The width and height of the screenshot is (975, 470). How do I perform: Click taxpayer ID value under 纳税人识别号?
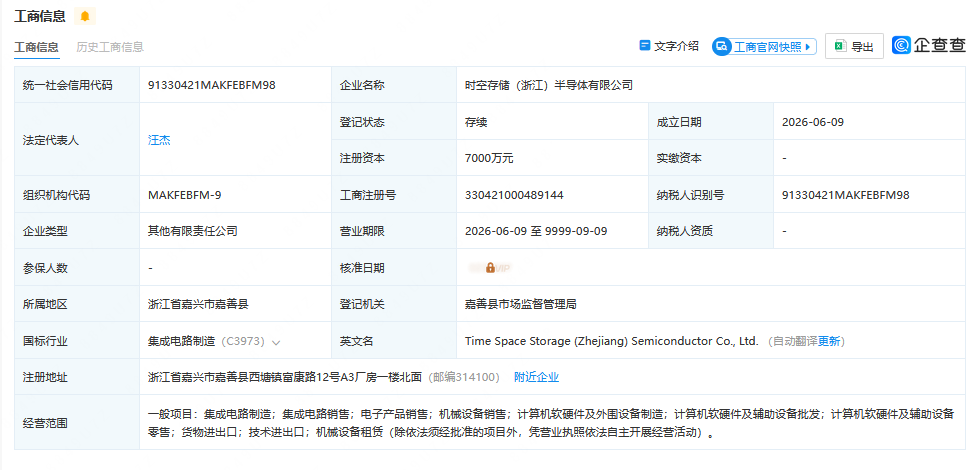846,195
